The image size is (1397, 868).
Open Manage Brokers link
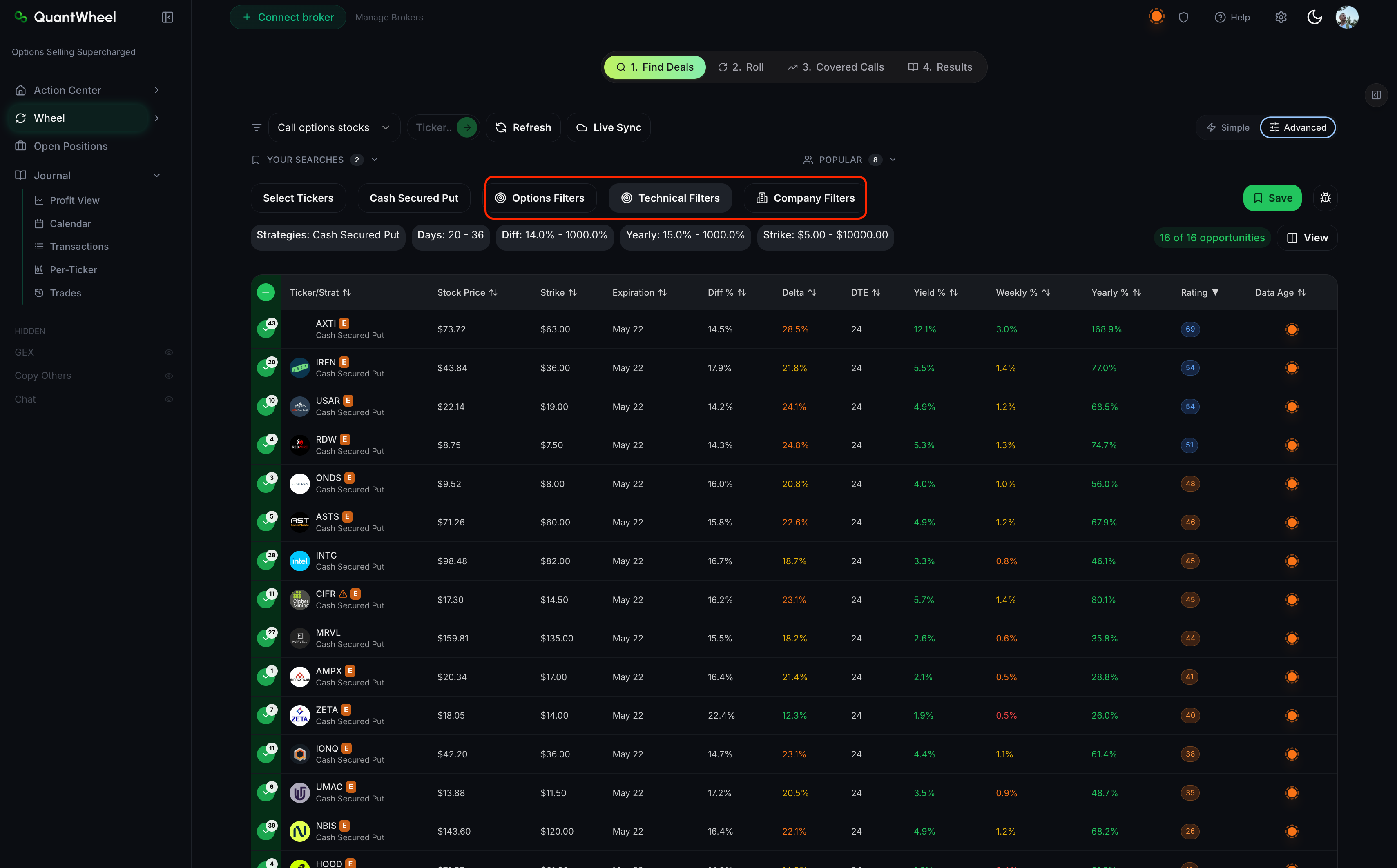(389, 17)
